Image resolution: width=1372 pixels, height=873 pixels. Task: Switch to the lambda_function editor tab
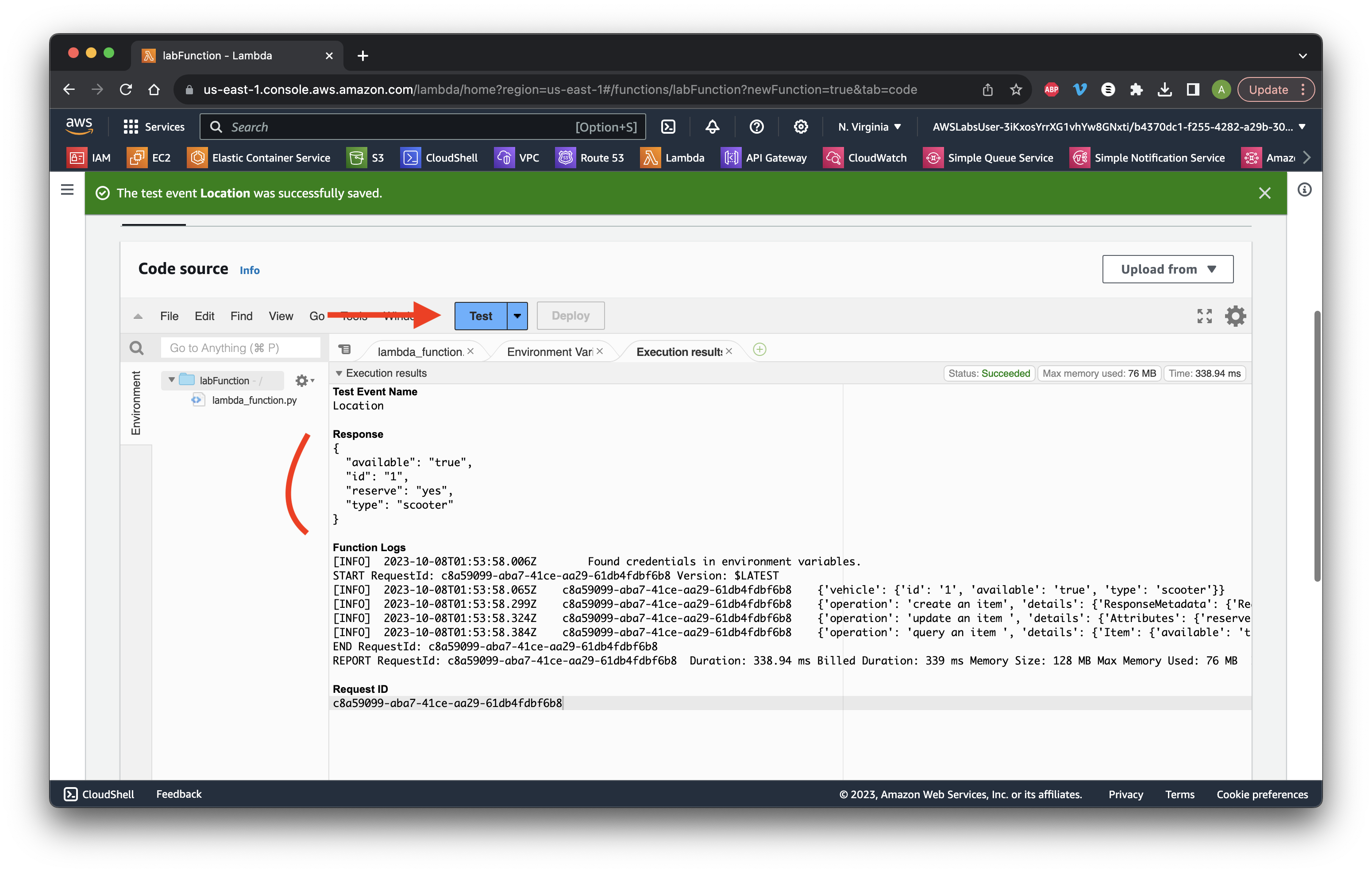click(x=420, y=352)
